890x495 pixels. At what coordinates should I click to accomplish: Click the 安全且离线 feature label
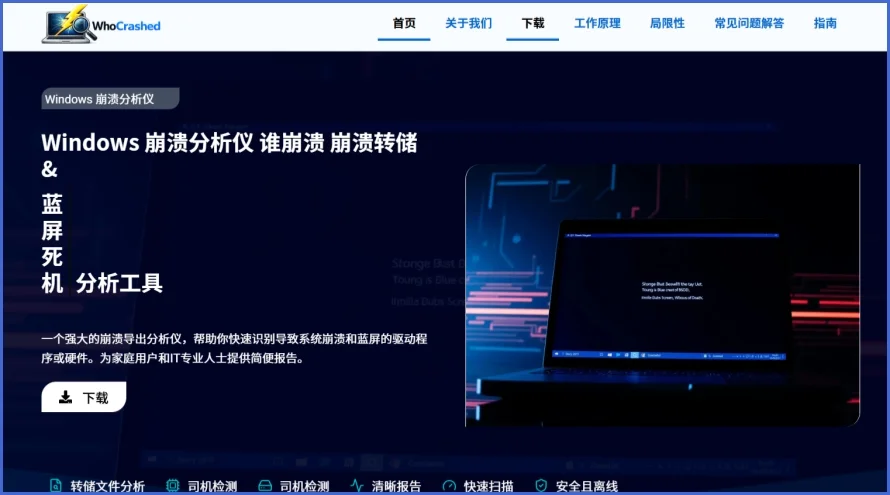click(x=586, y=486)
